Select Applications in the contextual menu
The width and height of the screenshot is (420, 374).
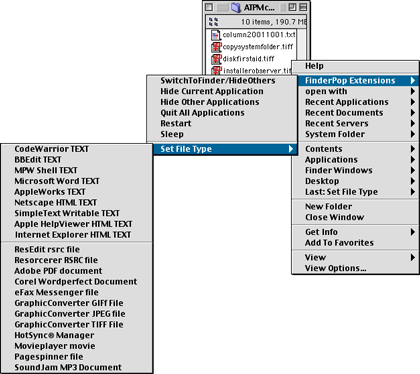(355, 160)
